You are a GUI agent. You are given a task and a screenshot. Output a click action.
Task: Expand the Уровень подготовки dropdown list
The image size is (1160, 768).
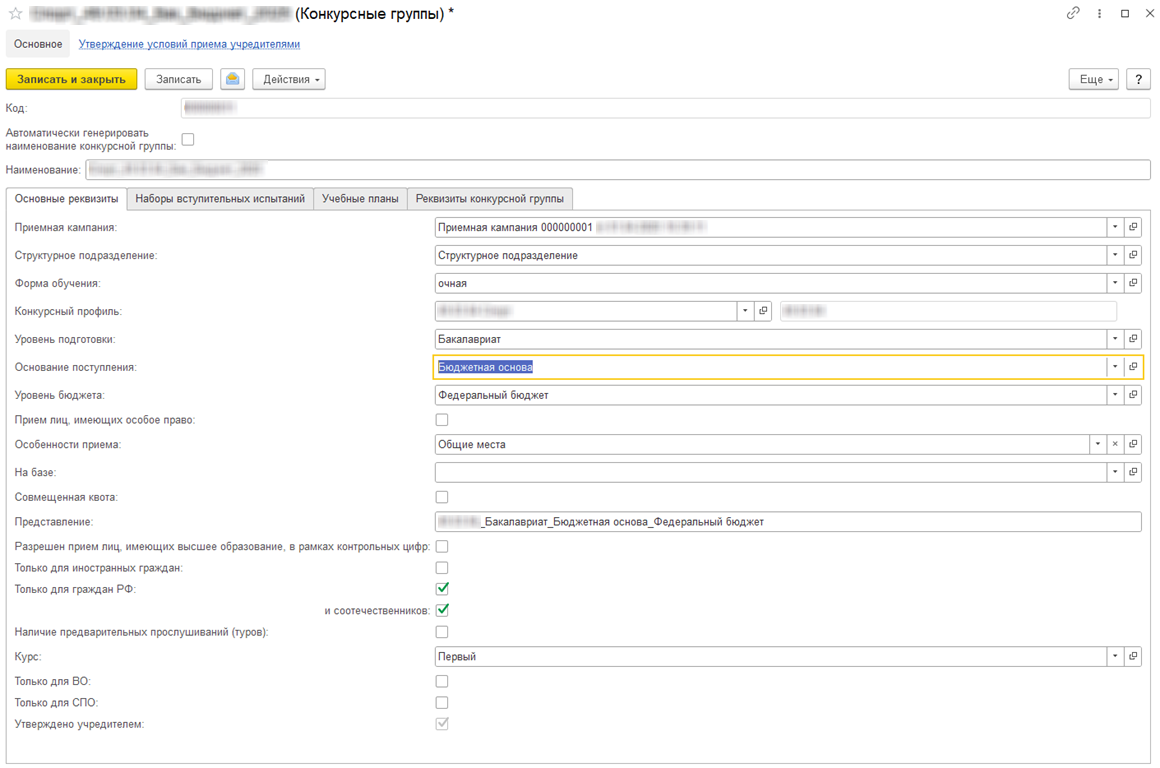pyautogui.click(x=1115, y=339)
